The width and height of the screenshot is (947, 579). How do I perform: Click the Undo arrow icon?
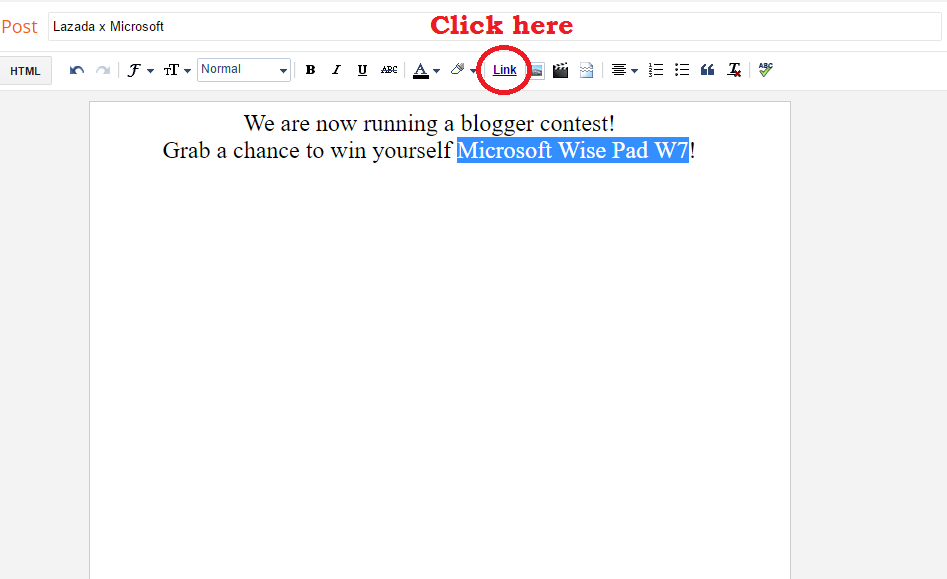click(77, 70)
